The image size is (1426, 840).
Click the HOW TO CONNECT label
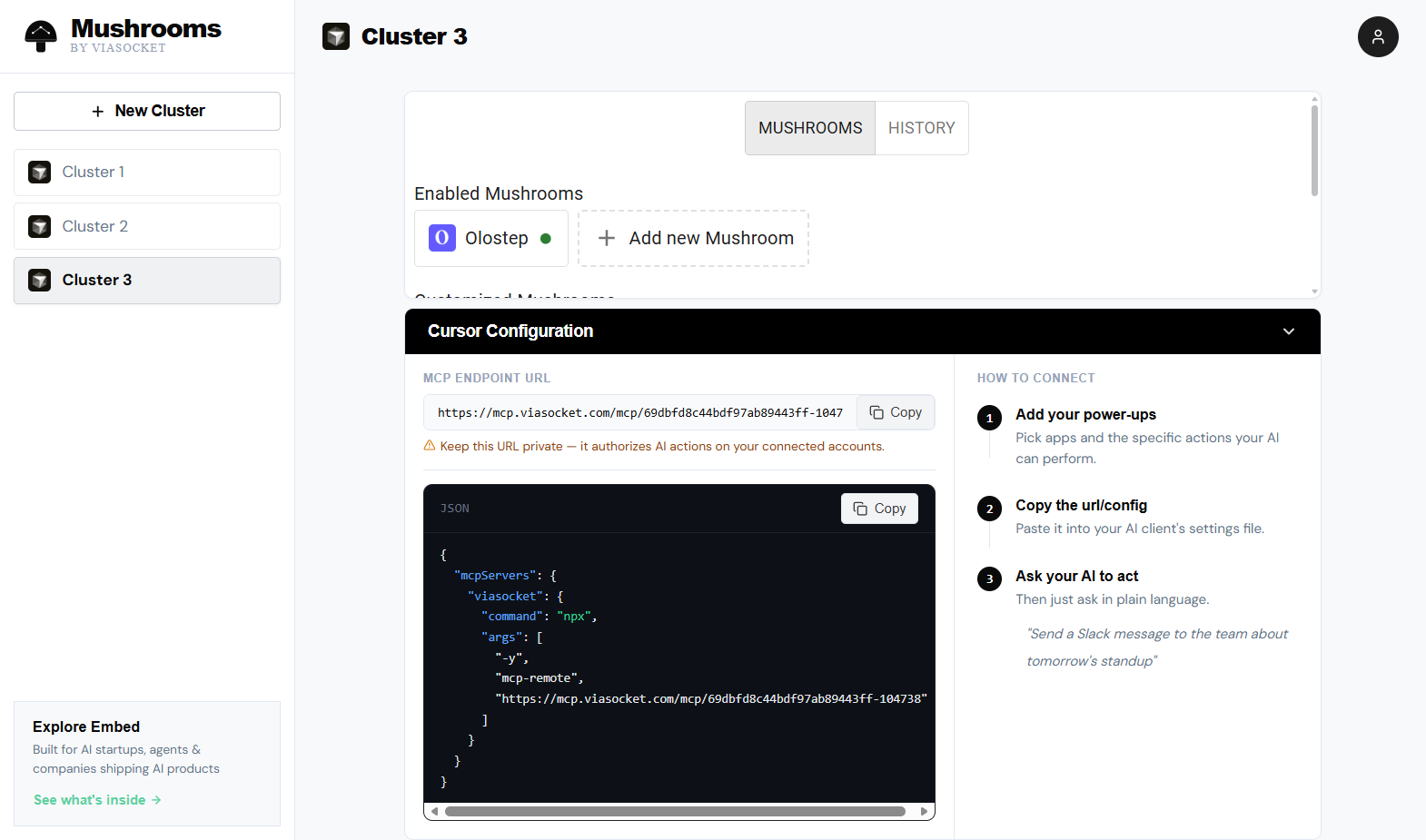point(1036,378)
